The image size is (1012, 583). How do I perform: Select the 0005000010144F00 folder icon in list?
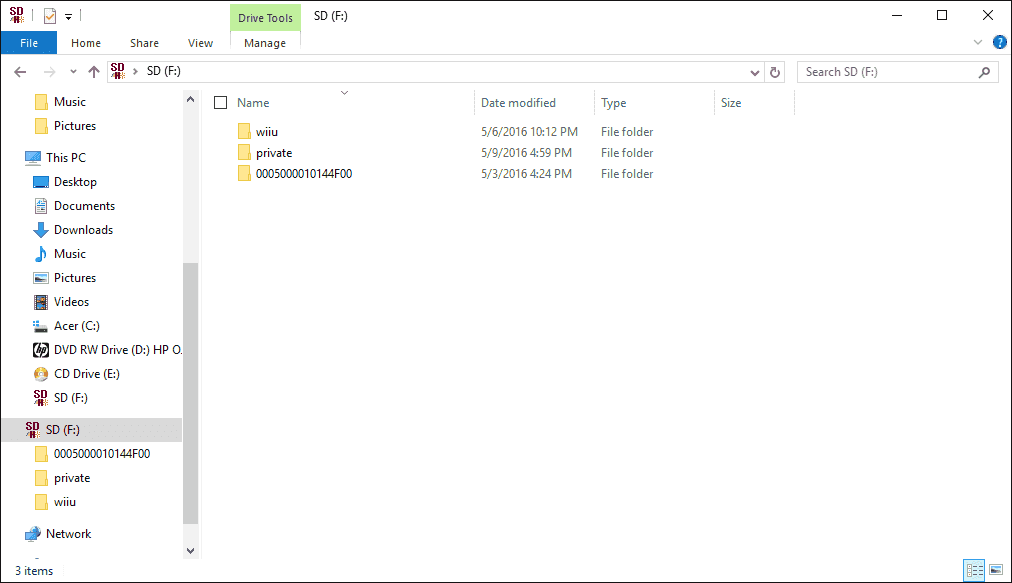[244, 174]
